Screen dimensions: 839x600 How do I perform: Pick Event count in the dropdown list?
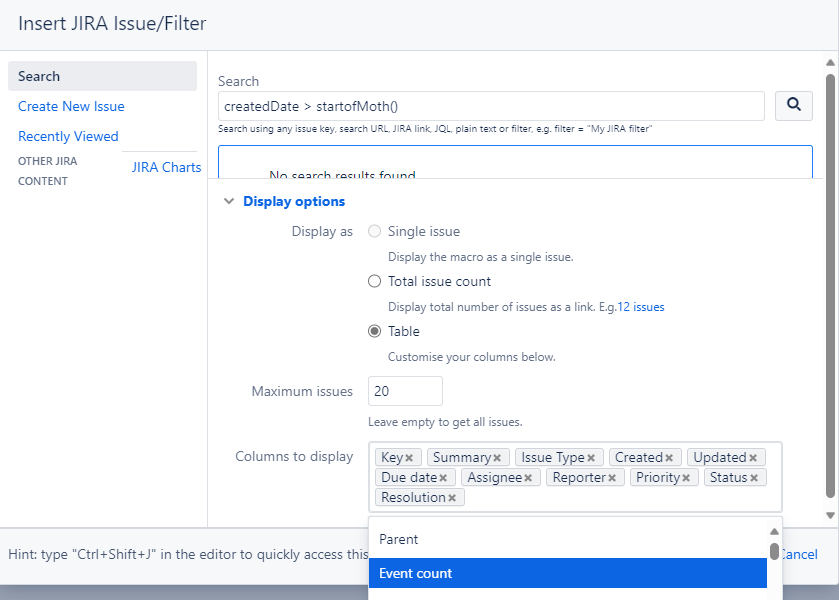568,573
